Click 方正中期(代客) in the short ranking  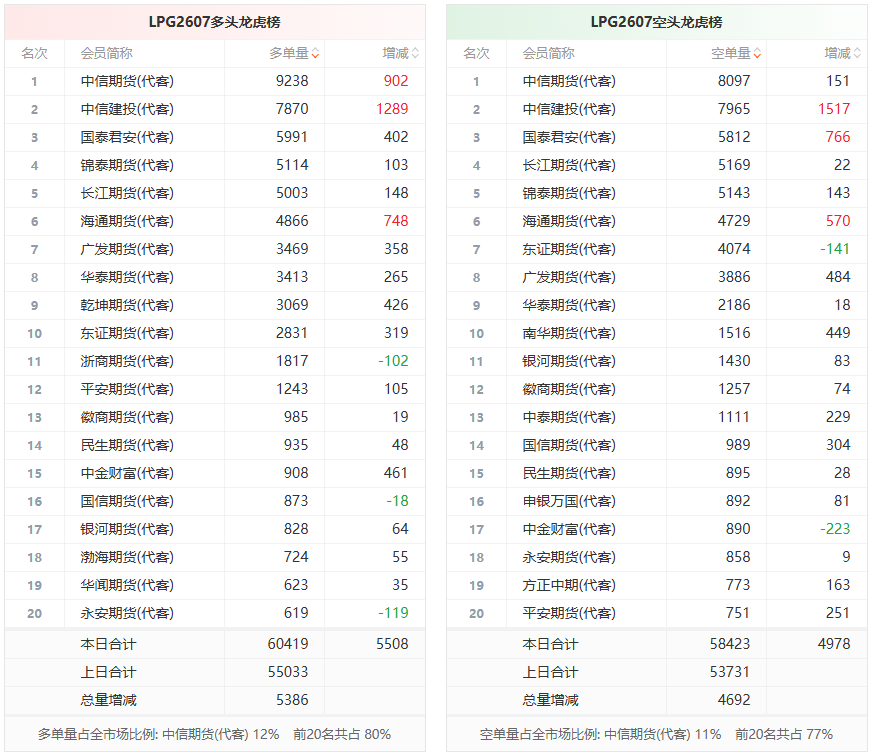[x=569, y=585]
